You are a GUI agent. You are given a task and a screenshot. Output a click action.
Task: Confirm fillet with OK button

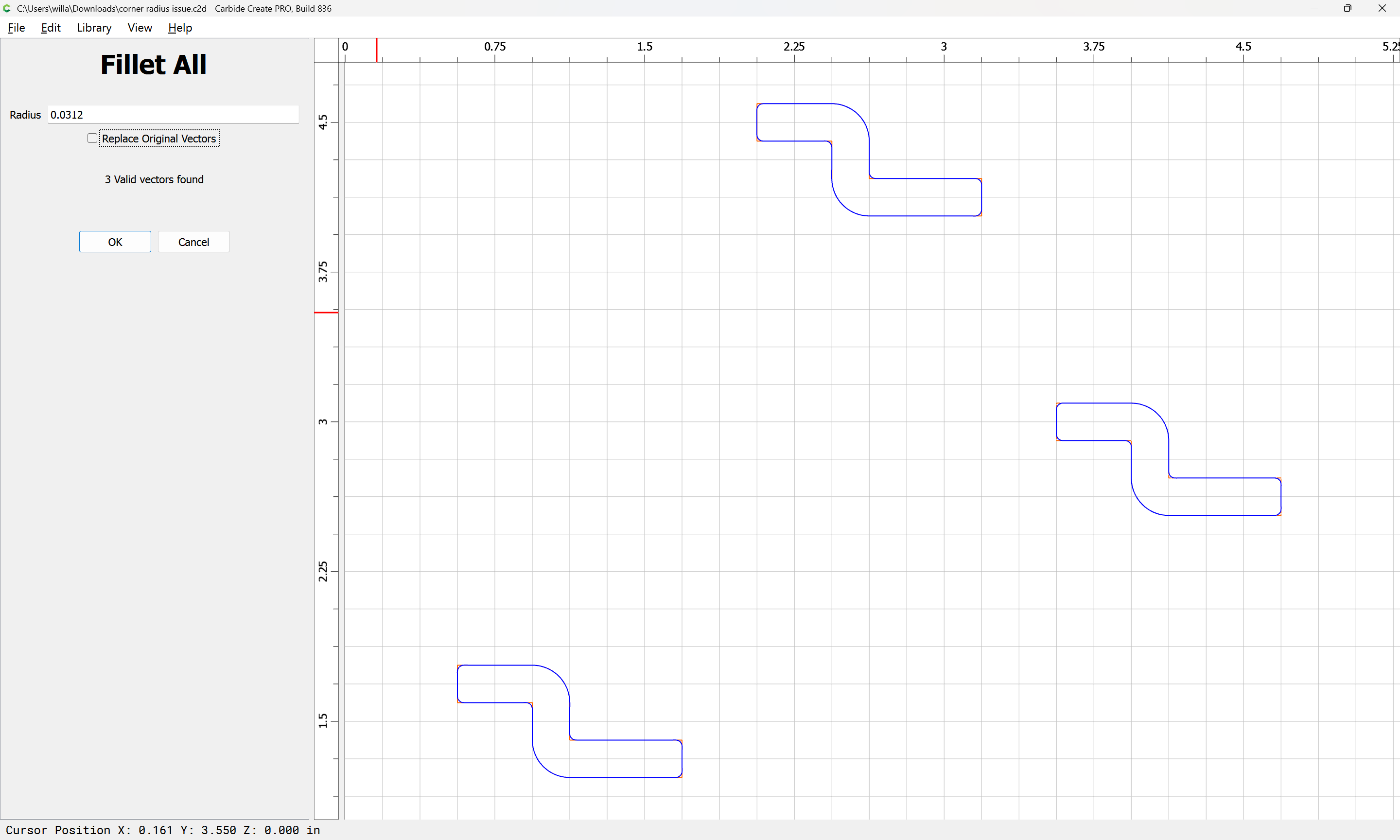point(115,242)
